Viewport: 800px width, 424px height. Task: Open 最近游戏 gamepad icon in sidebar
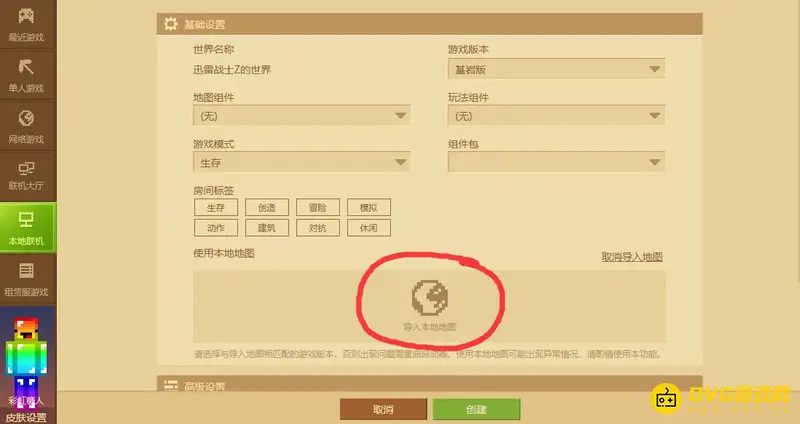(26, 16)
